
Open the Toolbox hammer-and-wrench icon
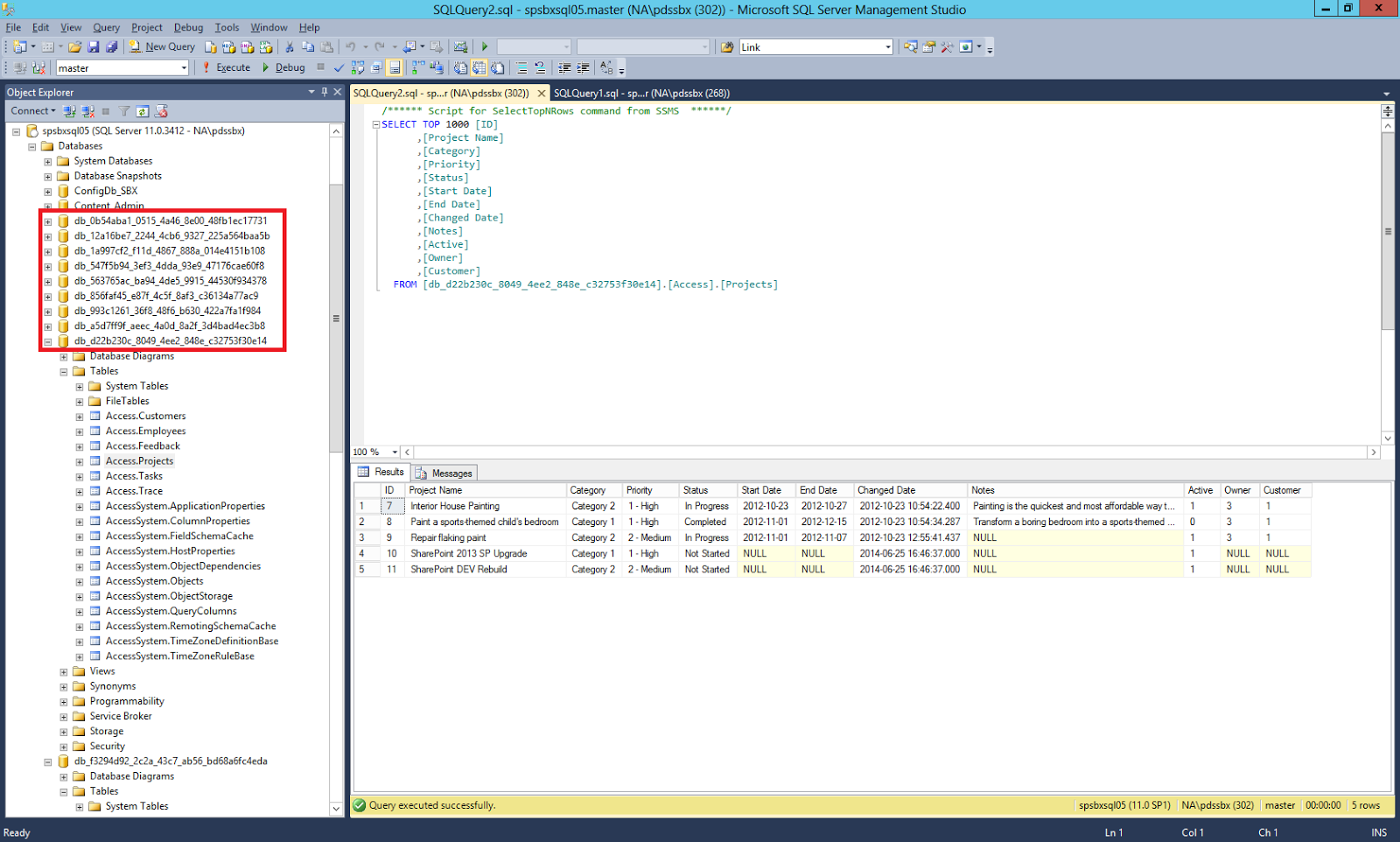947,47
